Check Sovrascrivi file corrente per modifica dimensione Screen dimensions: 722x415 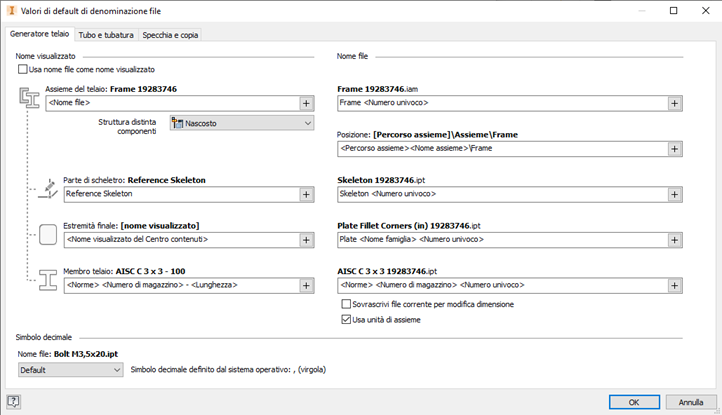pos(346,304)
